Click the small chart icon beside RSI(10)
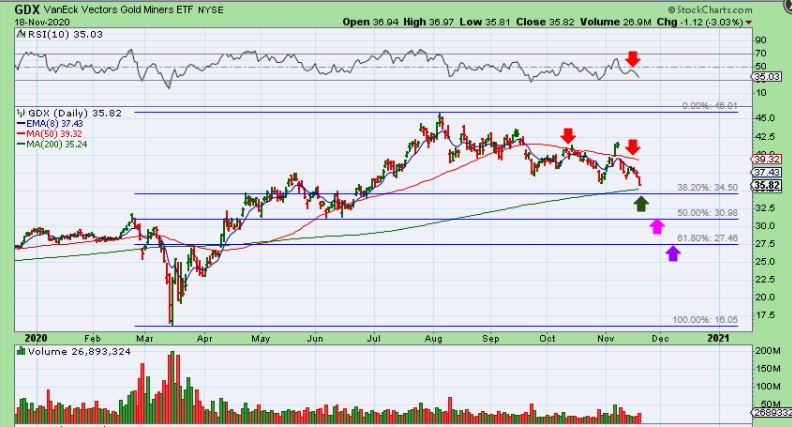This screenshot has width=792, height=427. [21, 34]
